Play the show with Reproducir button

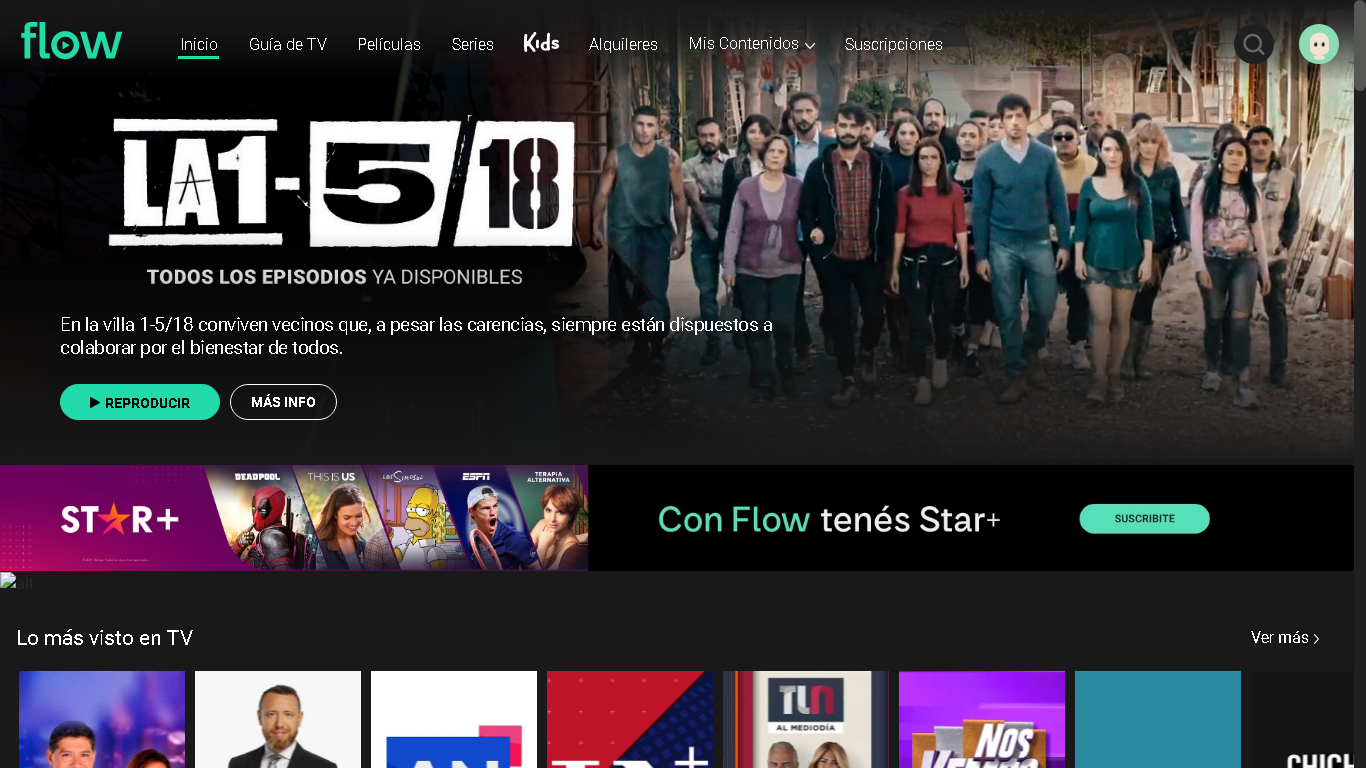(140, 402)
